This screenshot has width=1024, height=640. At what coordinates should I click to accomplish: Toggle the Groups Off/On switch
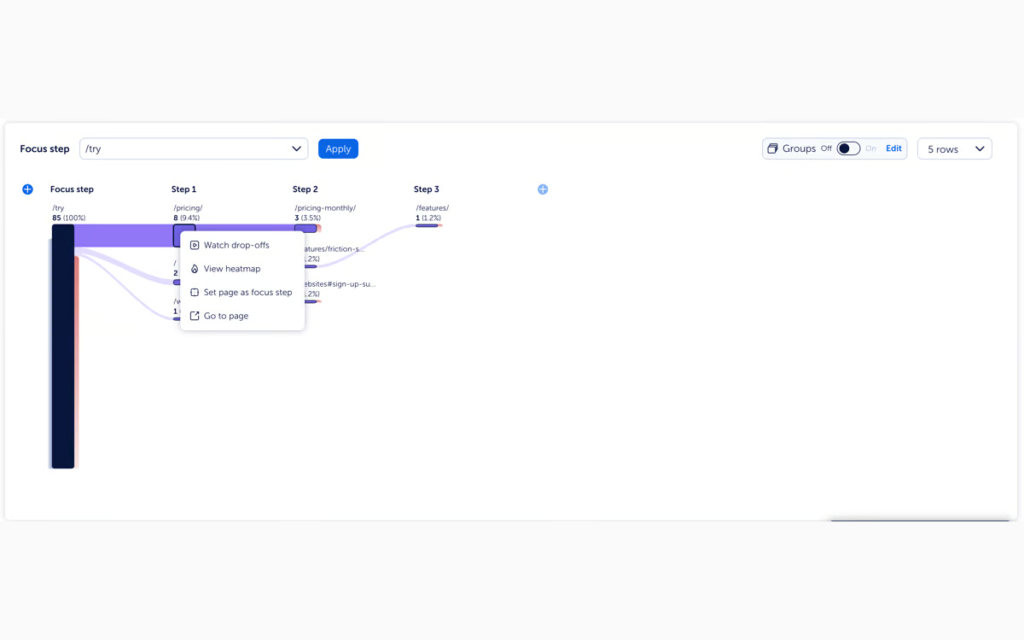848,149
